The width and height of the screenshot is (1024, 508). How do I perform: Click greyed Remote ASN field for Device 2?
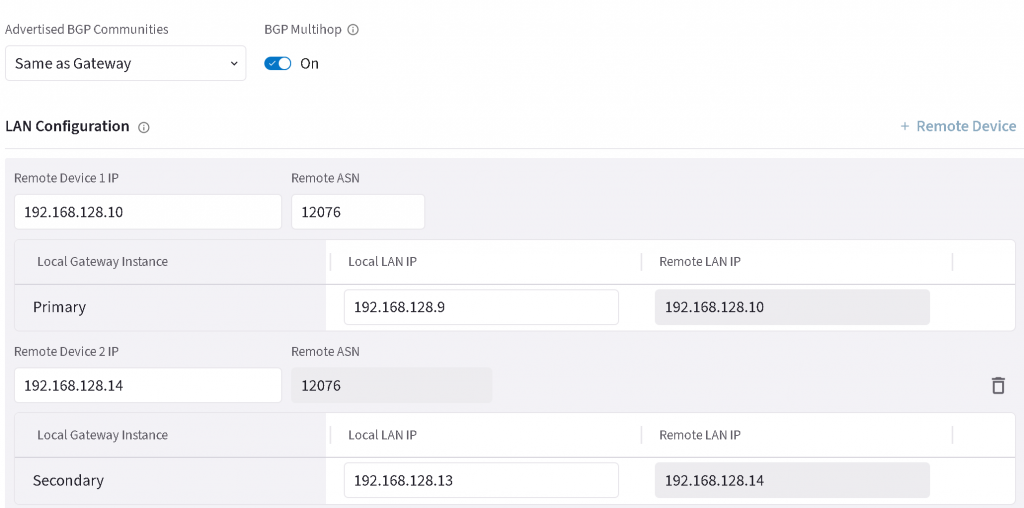[x=391, y=385]
